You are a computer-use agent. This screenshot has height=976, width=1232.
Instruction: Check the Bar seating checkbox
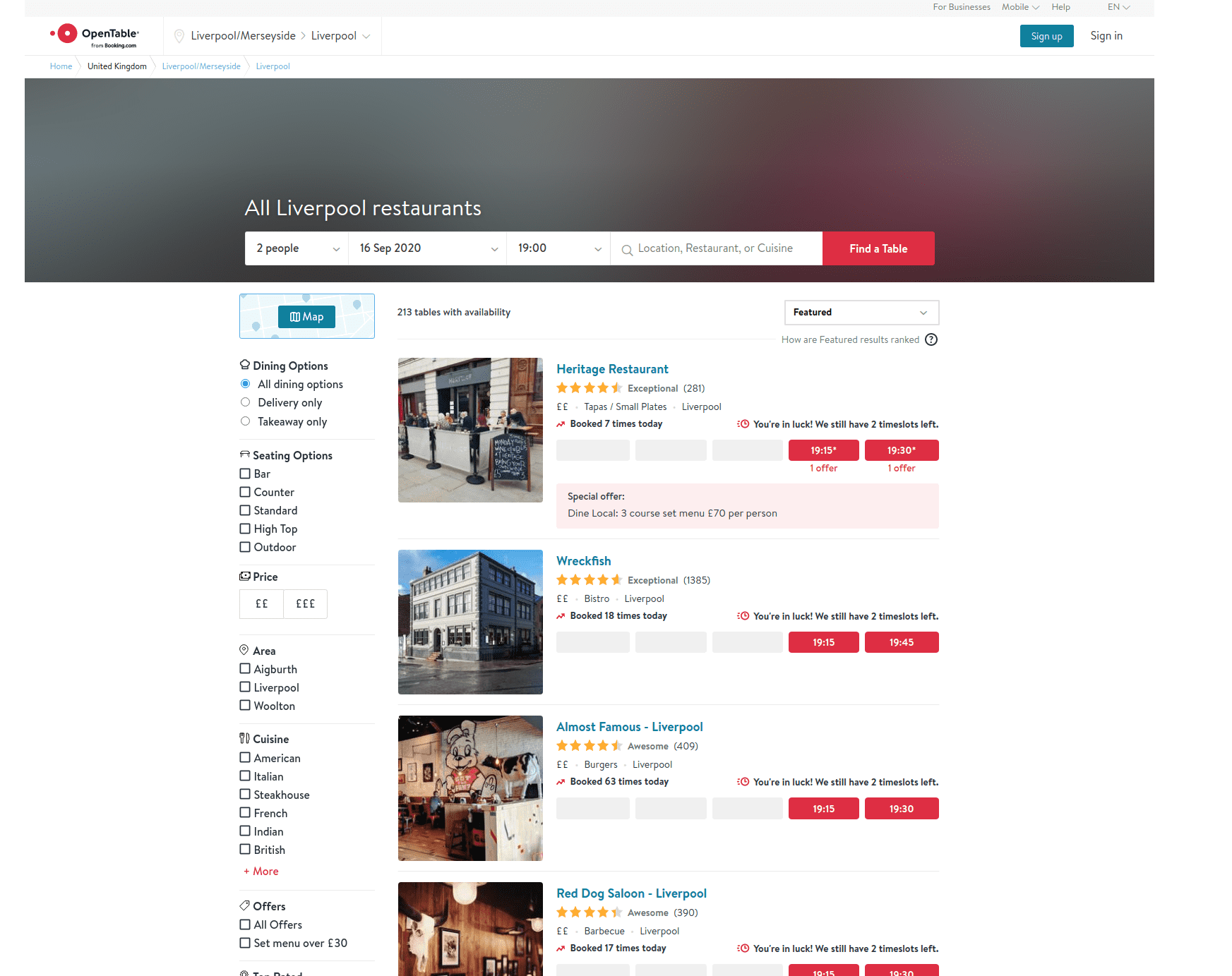245,474
